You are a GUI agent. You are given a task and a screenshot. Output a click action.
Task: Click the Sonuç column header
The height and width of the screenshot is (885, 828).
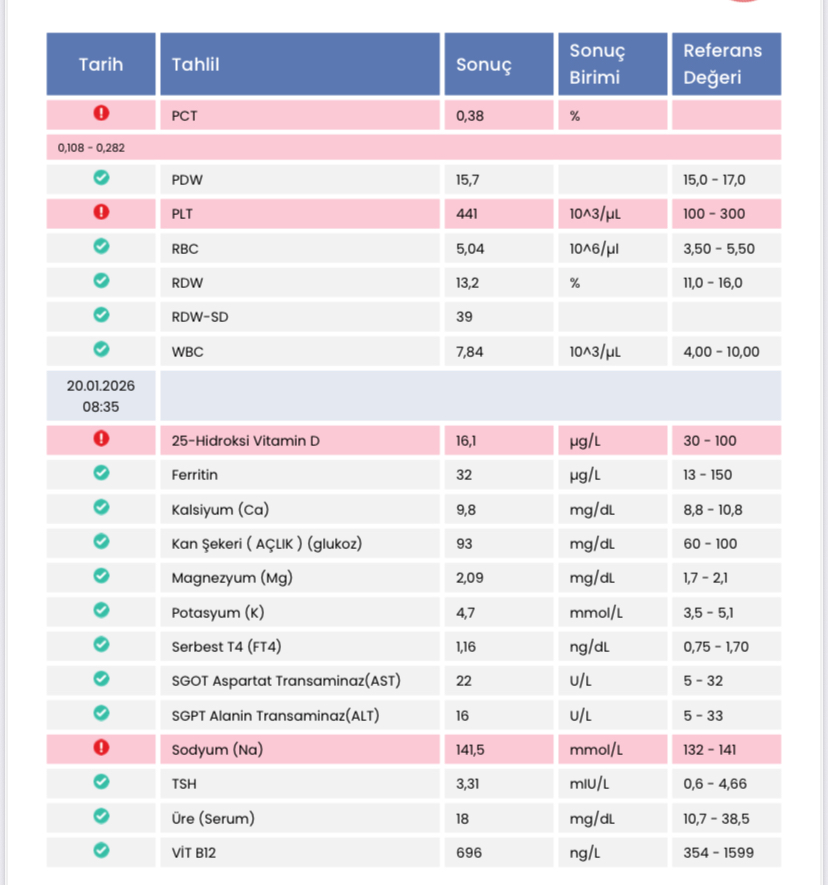tap(499, 64)
